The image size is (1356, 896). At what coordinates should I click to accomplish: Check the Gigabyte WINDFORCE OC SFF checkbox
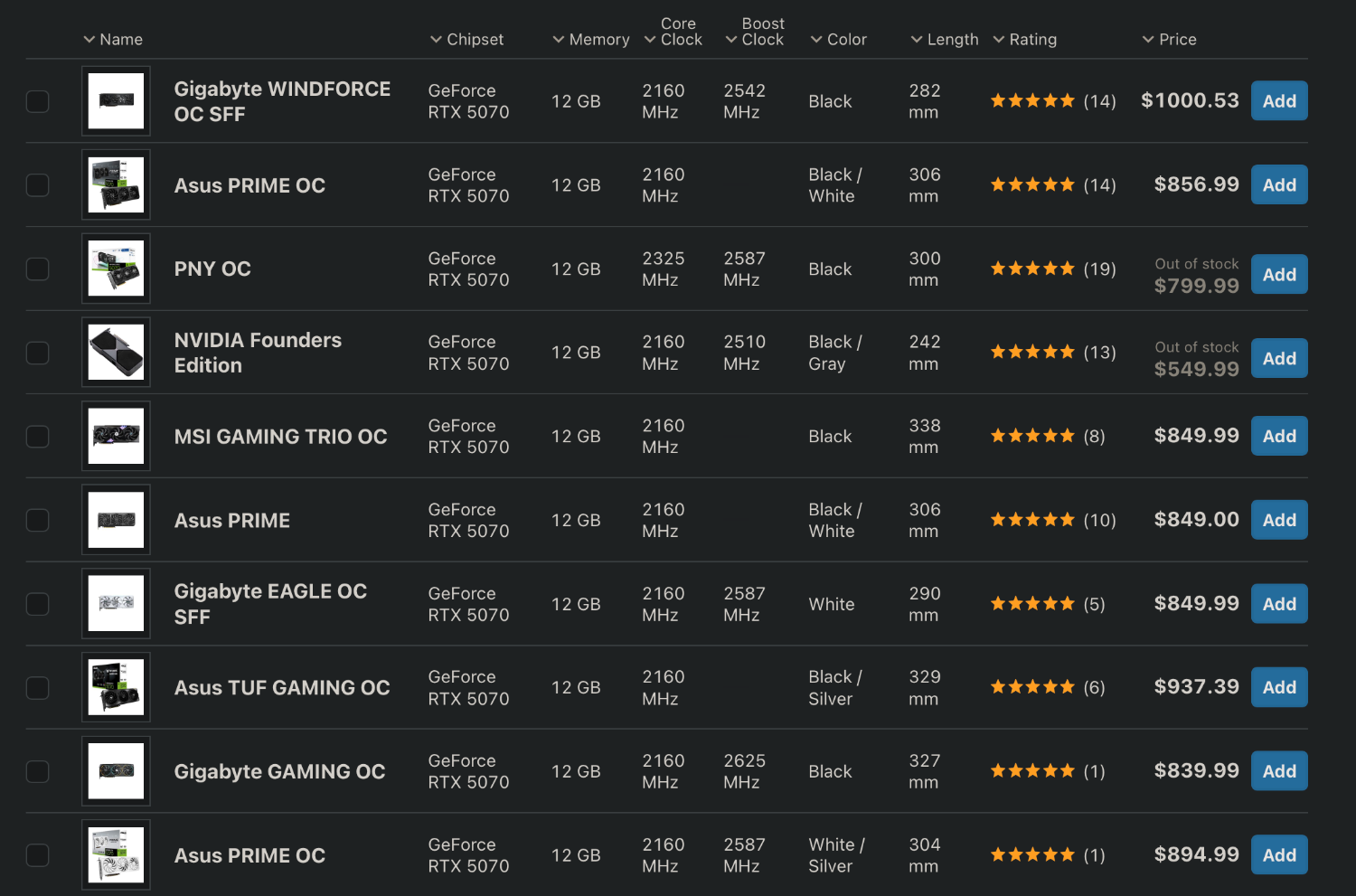37,101
